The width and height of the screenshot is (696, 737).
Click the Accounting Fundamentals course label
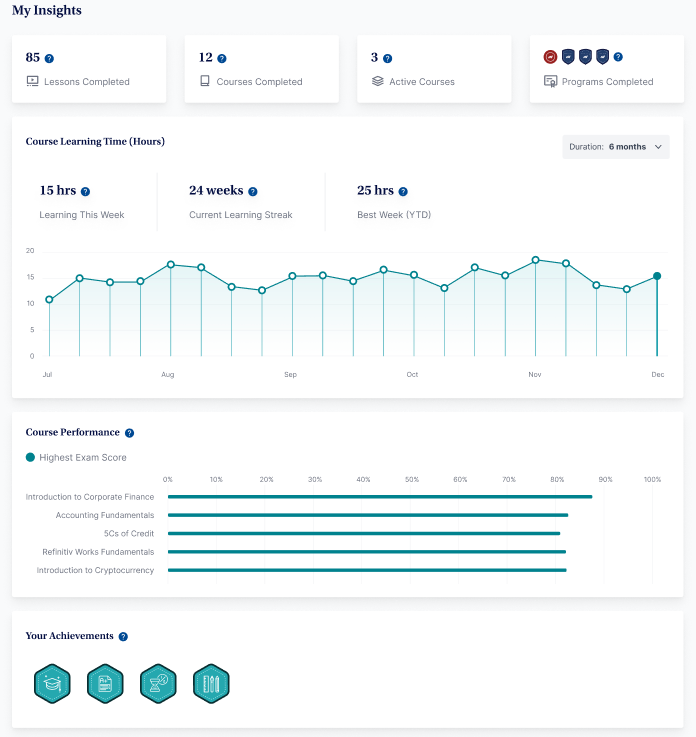point(105,515)
